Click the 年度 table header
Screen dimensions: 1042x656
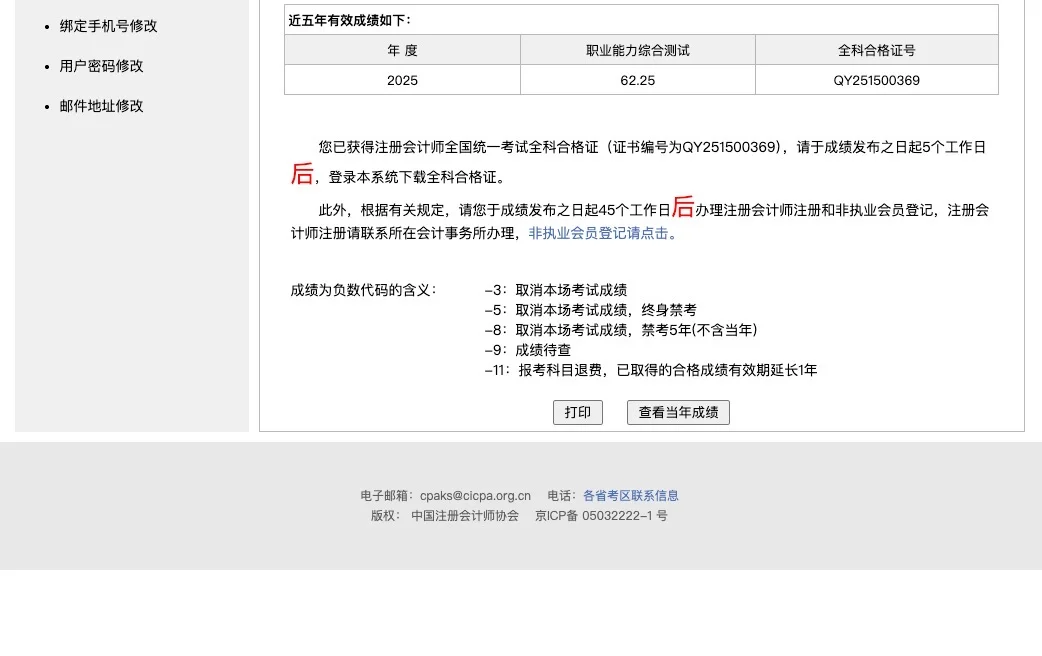(x=402, y=50)
